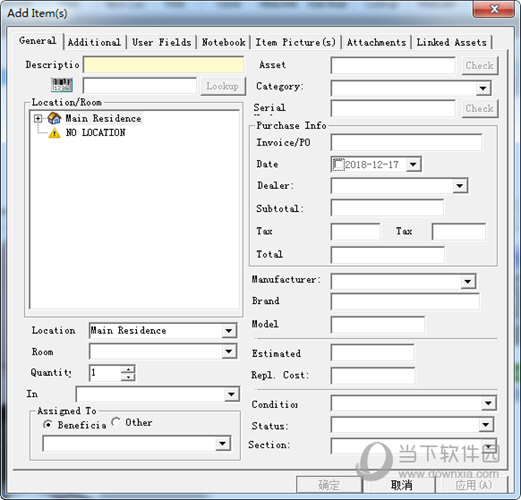The image size is (521, 500).
Task: Open the Date picker dropdown arrow
Action: pyautogui.click(x=413, y=164)
